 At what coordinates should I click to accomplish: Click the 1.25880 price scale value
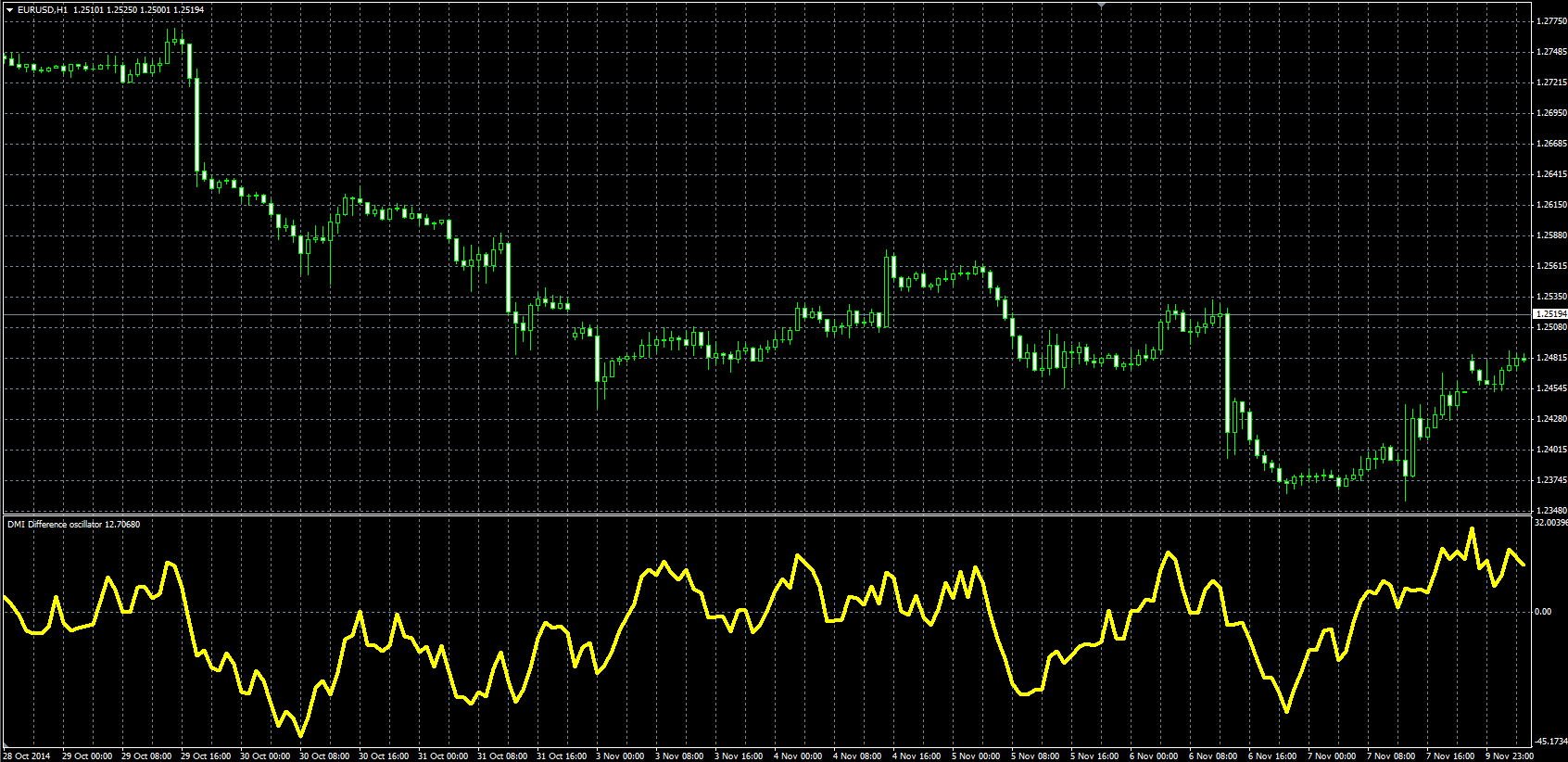point(1551,235)
